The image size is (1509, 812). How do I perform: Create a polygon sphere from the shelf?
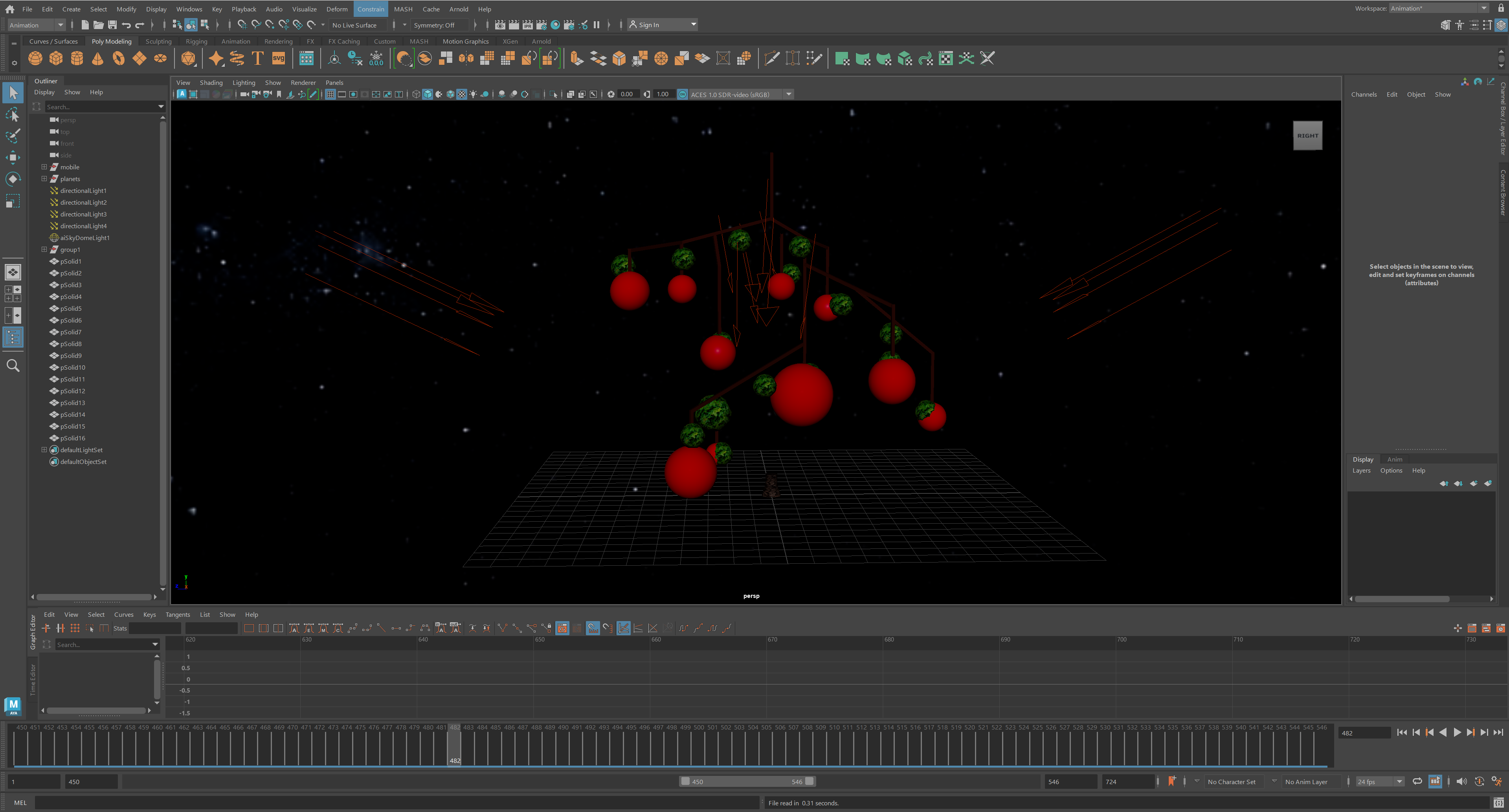[35, 59]
